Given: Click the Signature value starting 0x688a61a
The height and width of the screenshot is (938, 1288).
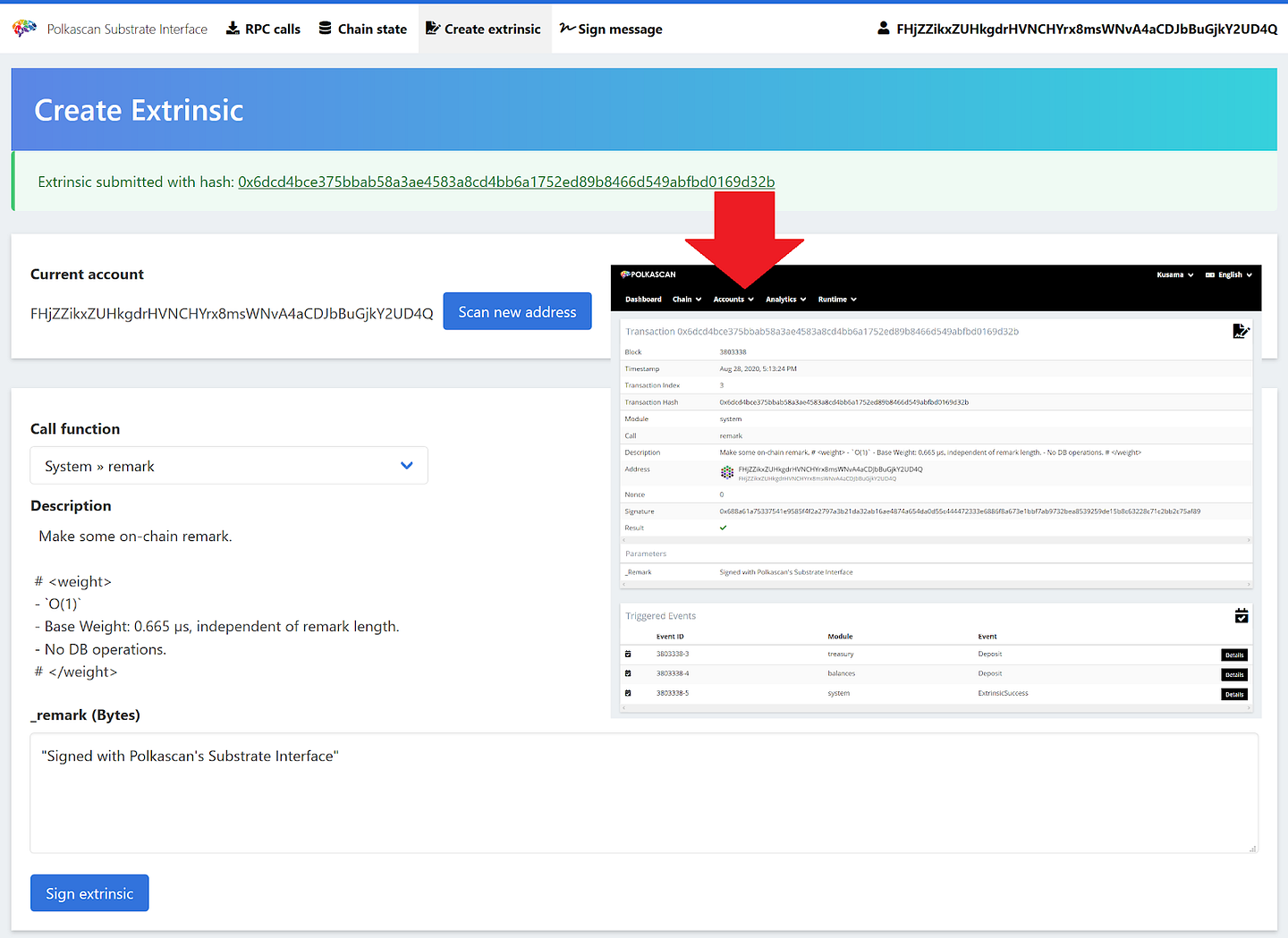Looking at the screenshot, I should 960,511.
